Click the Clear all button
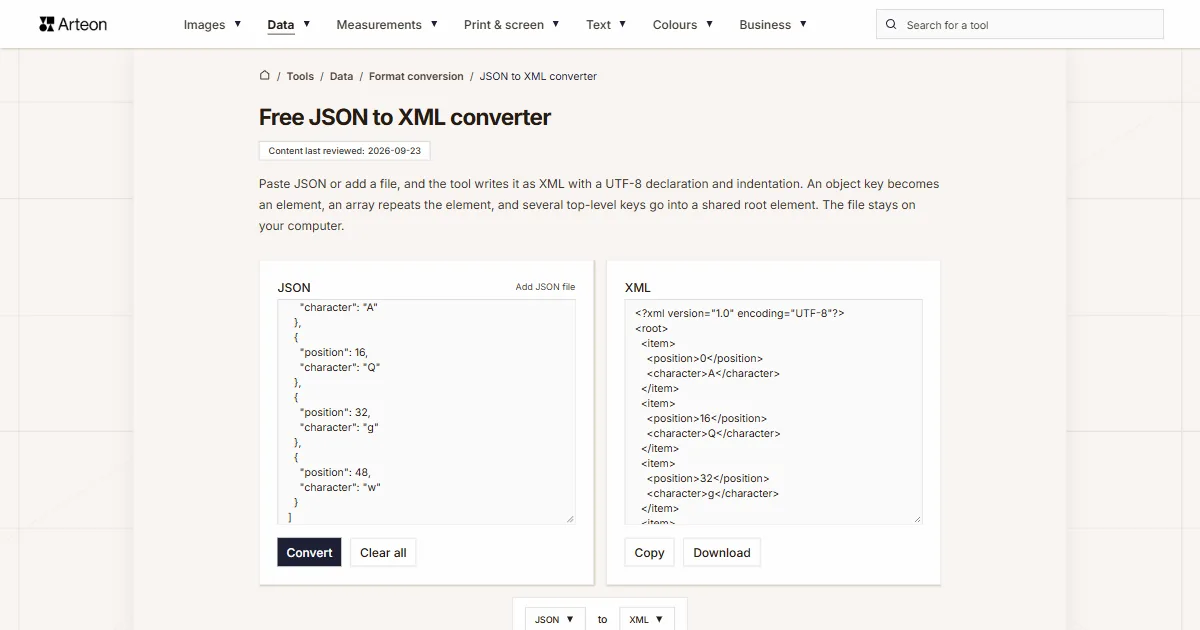 383,553
